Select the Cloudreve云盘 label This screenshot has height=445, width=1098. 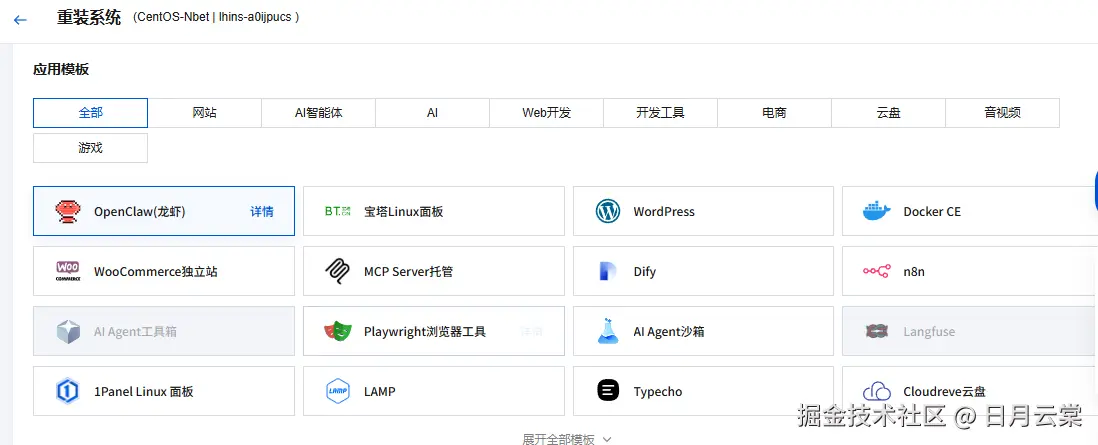coord(944,392)
